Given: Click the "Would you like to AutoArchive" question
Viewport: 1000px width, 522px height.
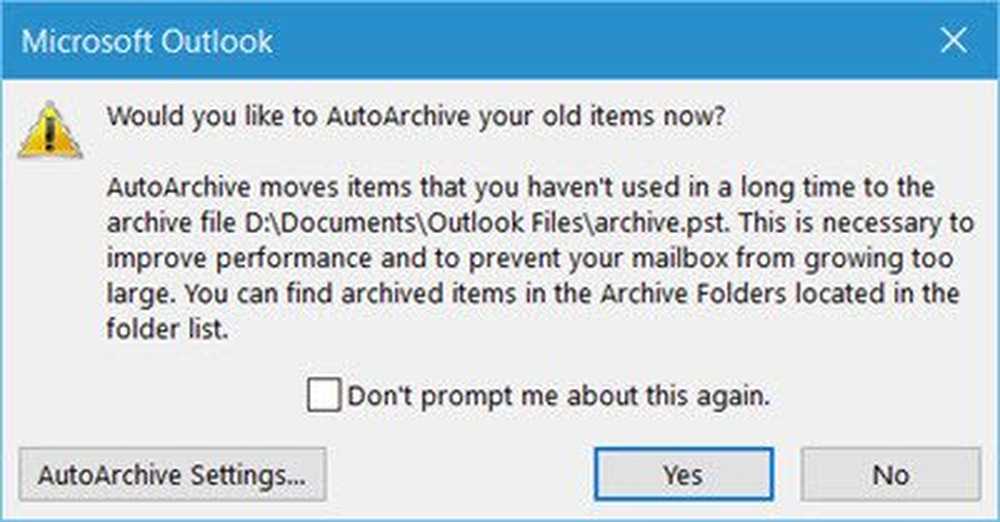Looking at the screenshot, I should coord(415,115).
